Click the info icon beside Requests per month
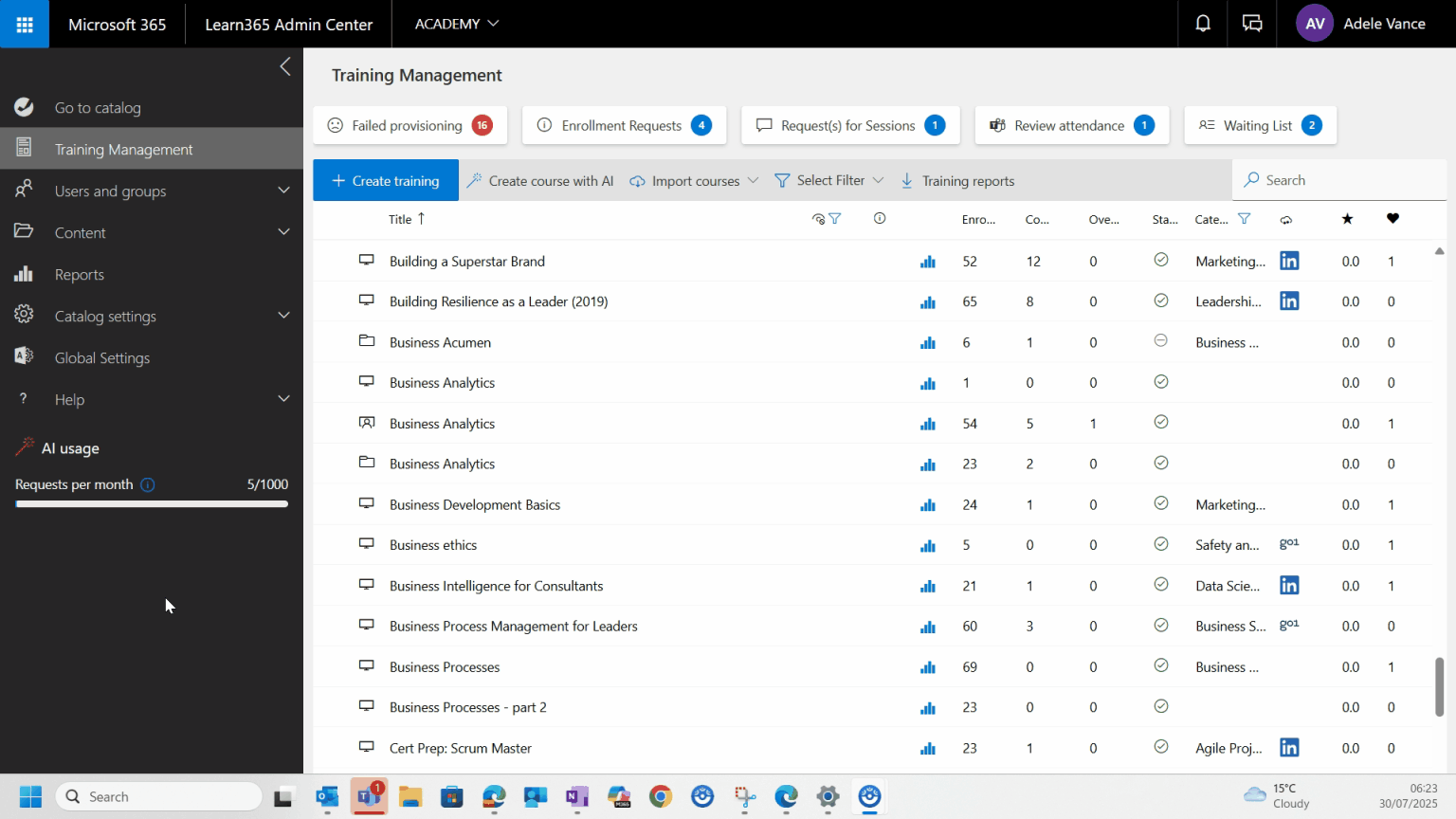Image resolution: width=1456 pixels, height=819 pixels. (x=148, y=484)
